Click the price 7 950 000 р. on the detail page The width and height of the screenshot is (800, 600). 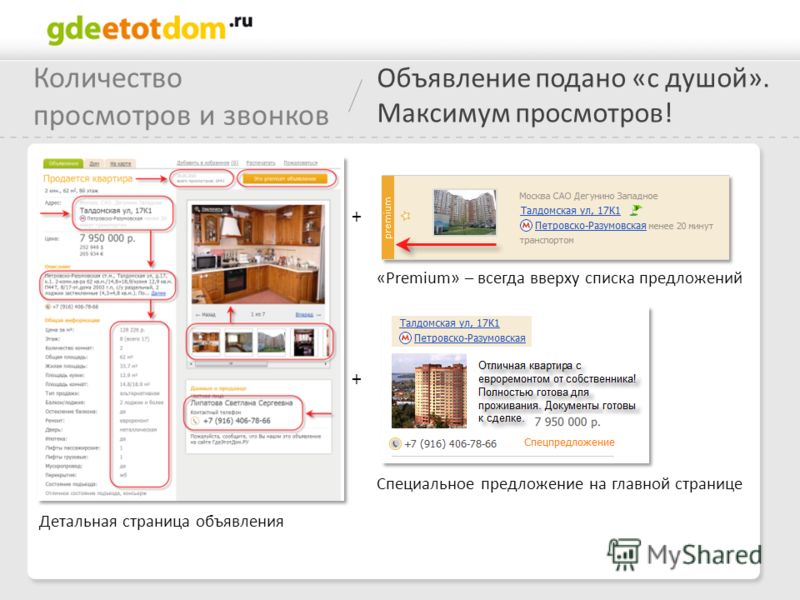click(108, 238)
